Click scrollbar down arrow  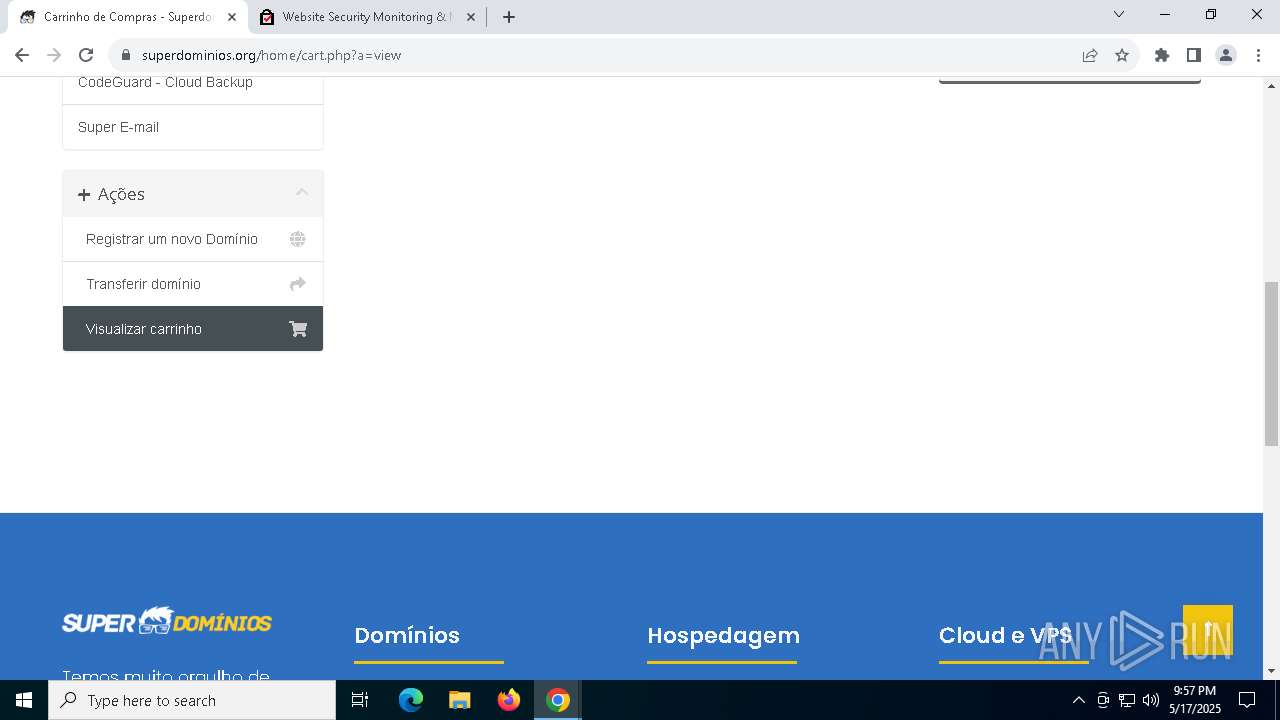(x=1272, y=671)
